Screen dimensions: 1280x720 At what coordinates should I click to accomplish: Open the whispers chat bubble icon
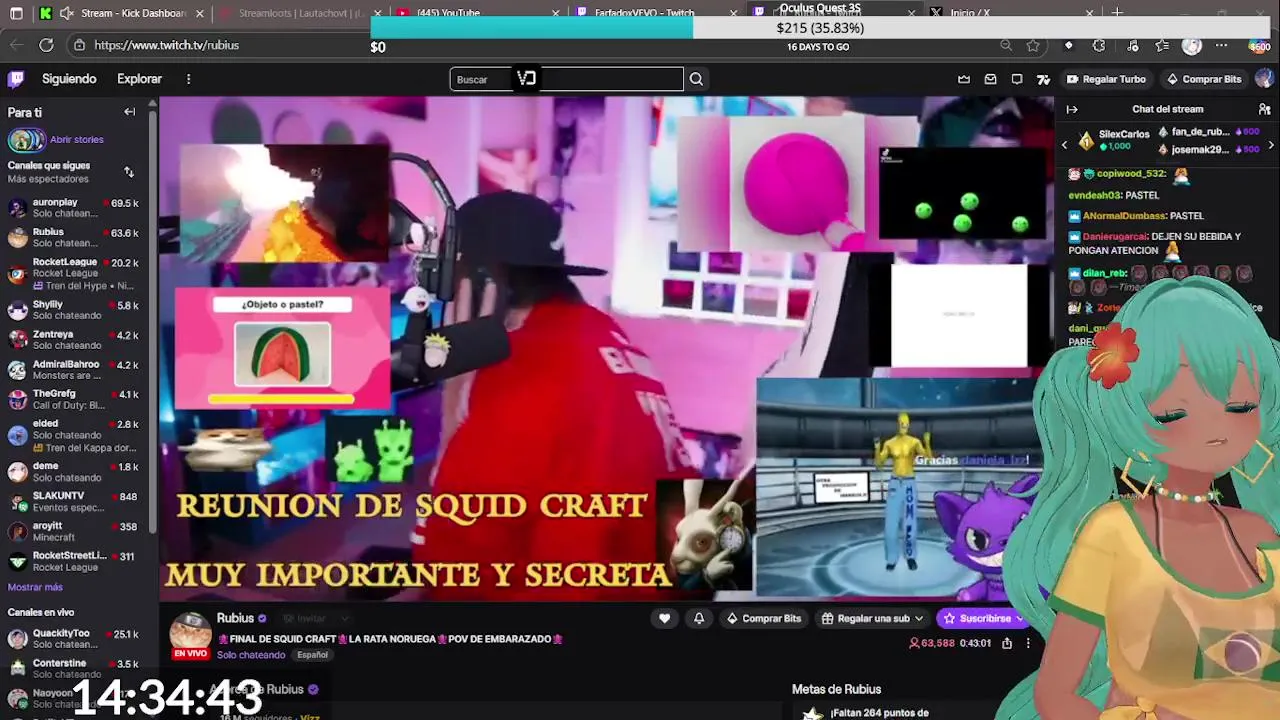click(1017, 79)
